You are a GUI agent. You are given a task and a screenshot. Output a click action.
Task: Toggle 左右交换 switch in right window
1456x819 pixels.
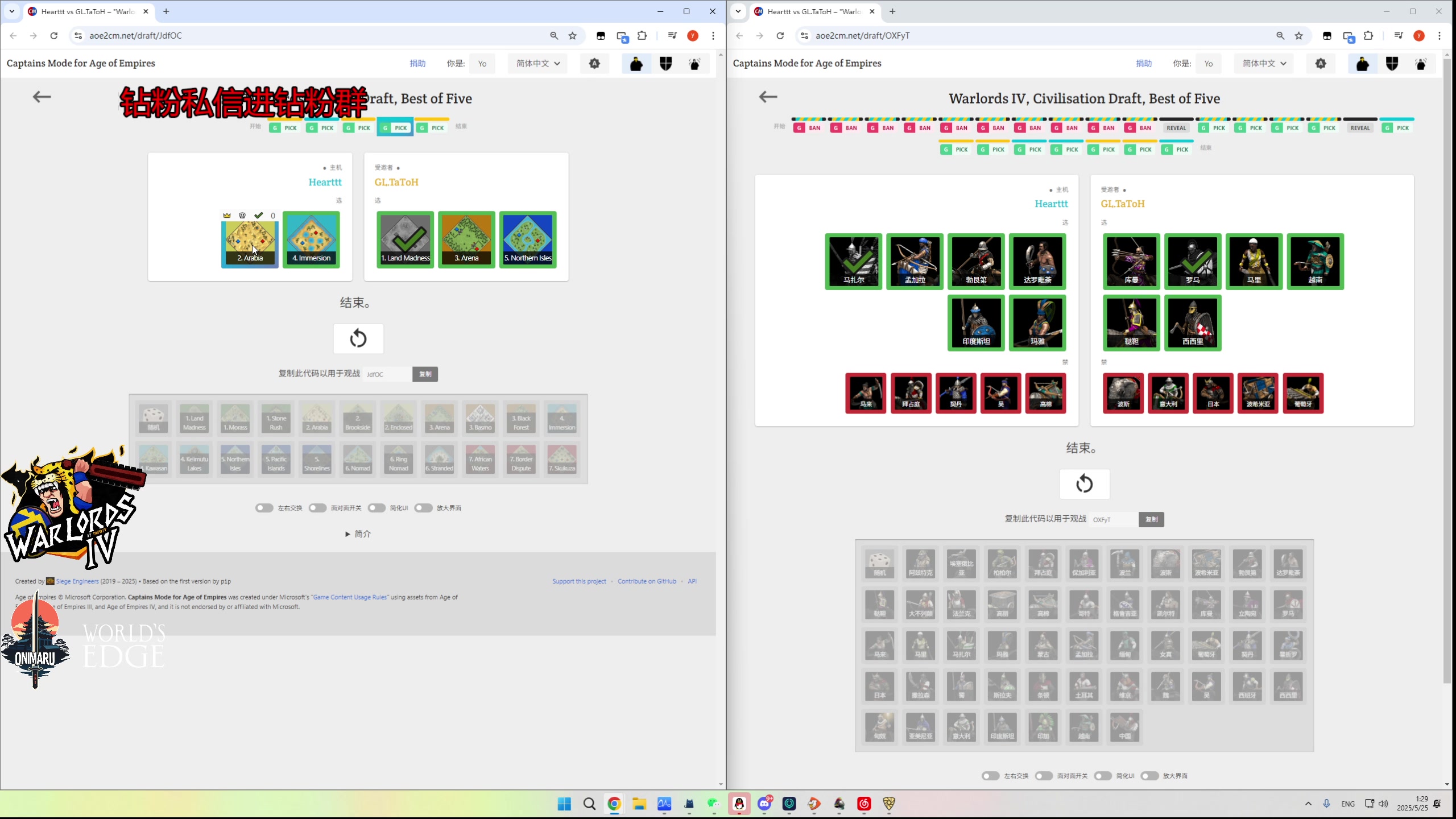pos(991,776)
